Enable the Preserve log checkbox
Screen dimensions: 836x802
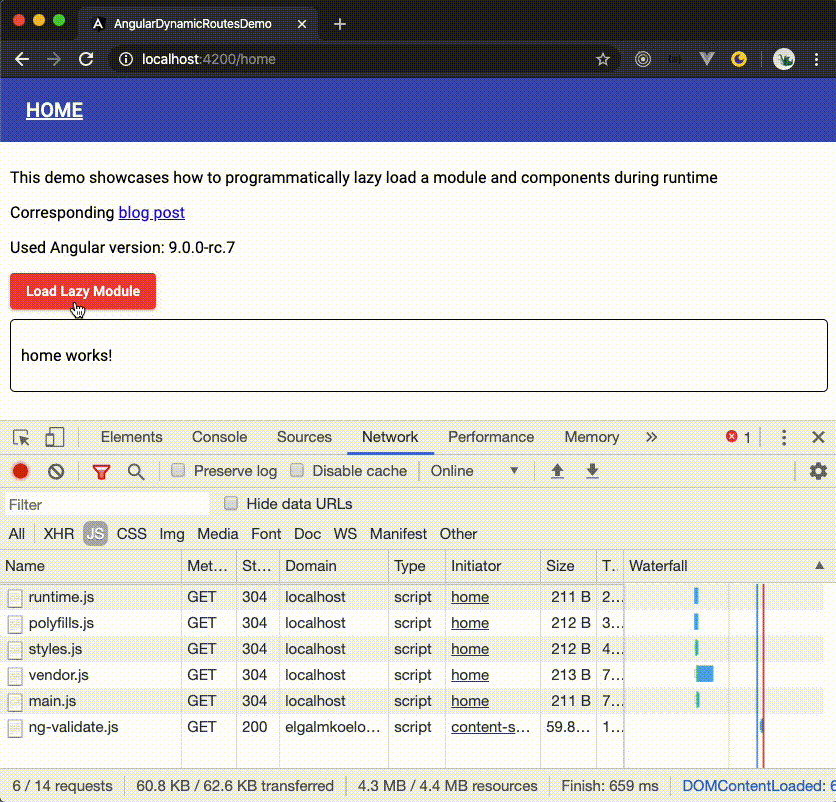177,470
